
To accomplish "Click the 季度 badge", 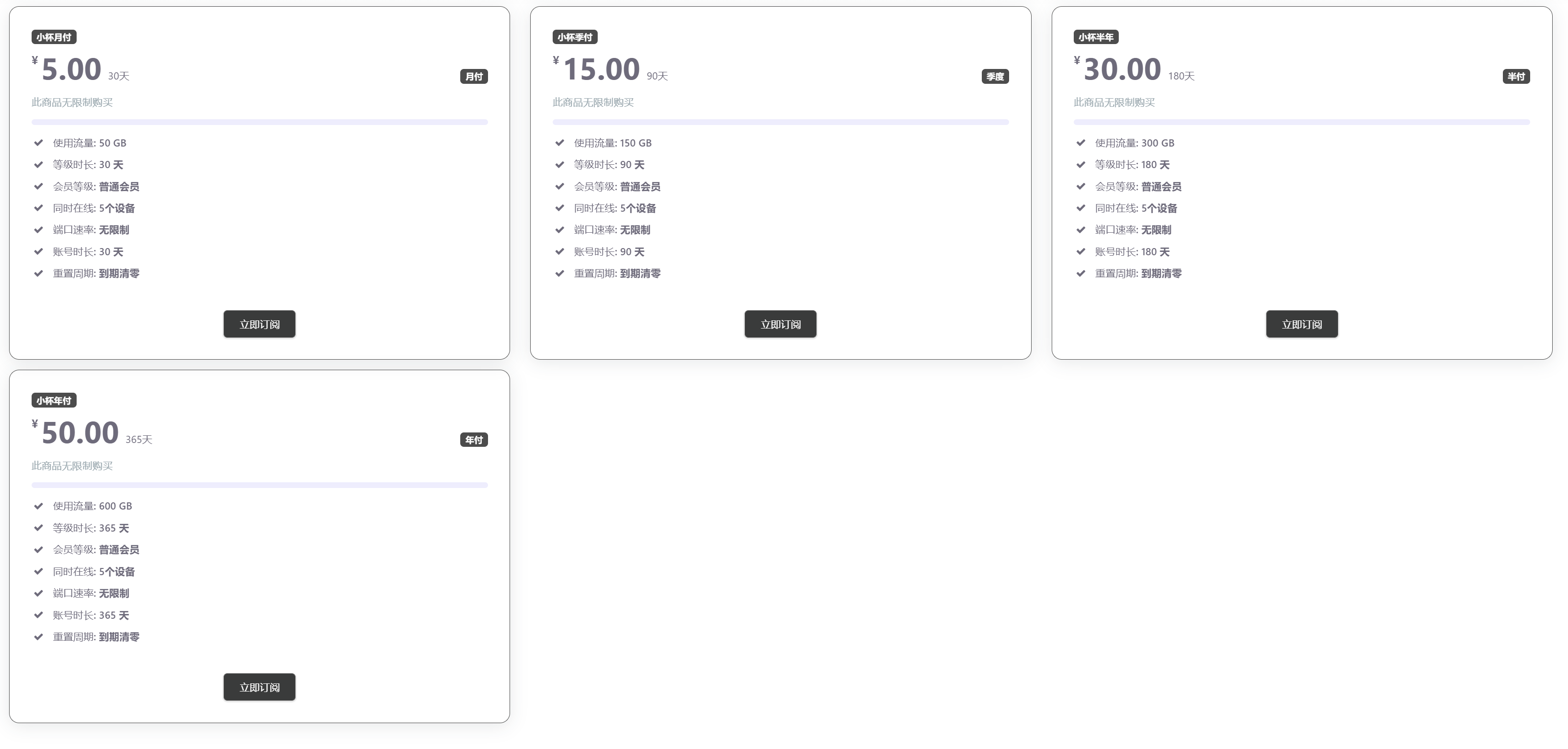I will 995,77.
